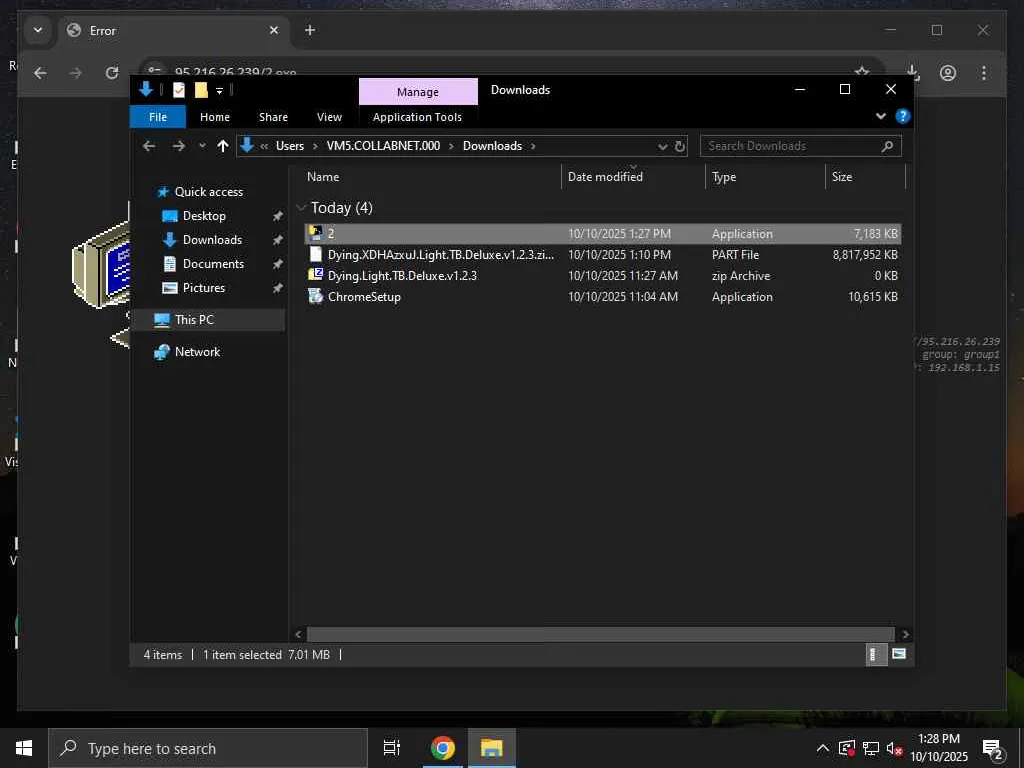Switch to the Home ribbon tab
The width and height of the screenshot is (1024, 768).
click(x=215, y=117)
